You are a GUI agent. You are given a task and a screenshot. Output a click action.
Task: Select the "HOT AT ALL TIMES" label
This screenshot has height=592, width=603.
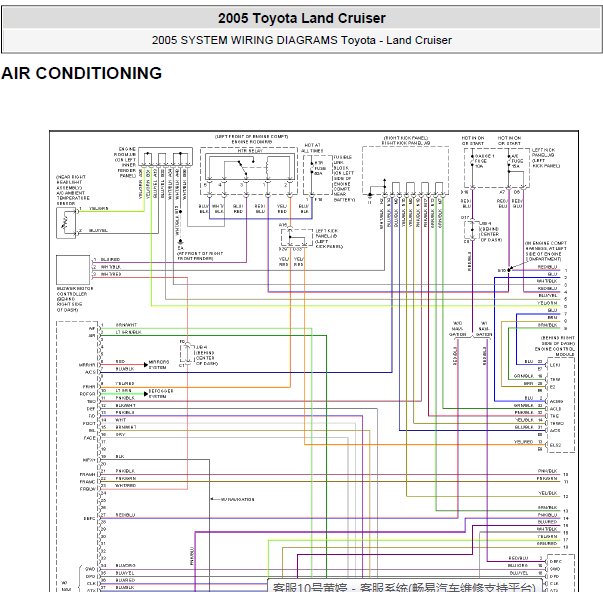pos(312,148)
